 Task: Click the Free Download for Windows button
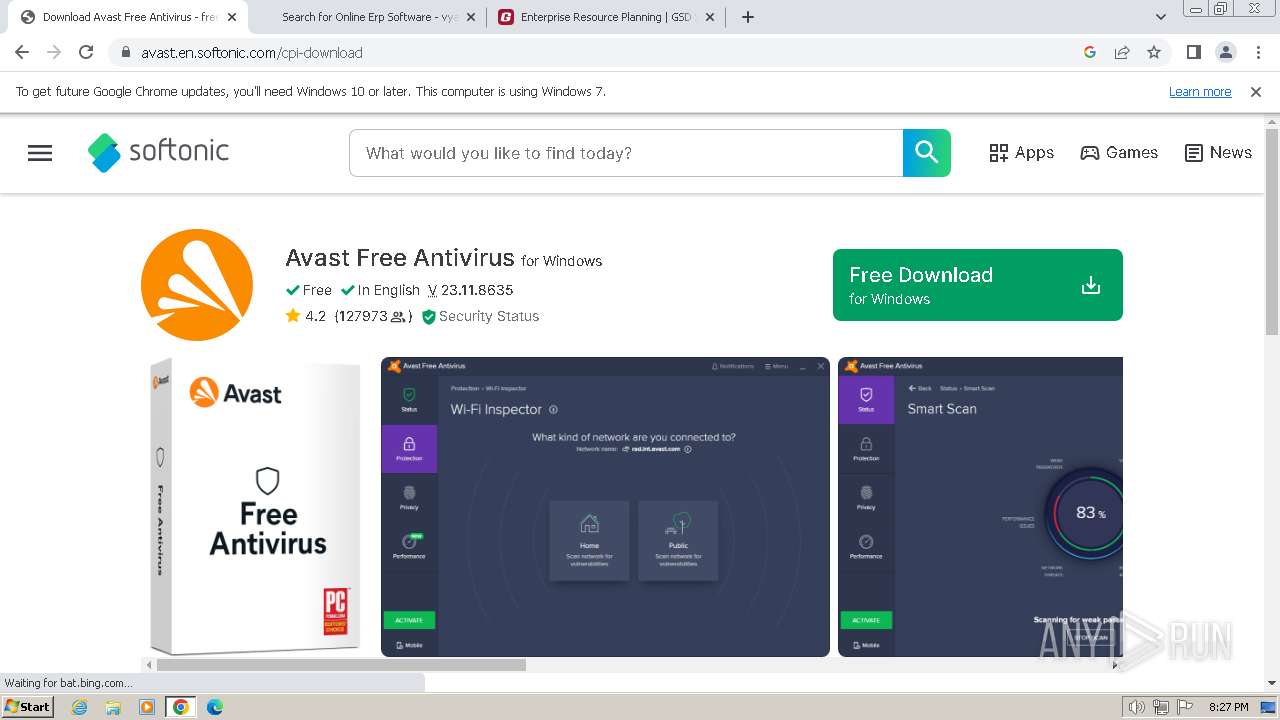[x=978, y=285]
